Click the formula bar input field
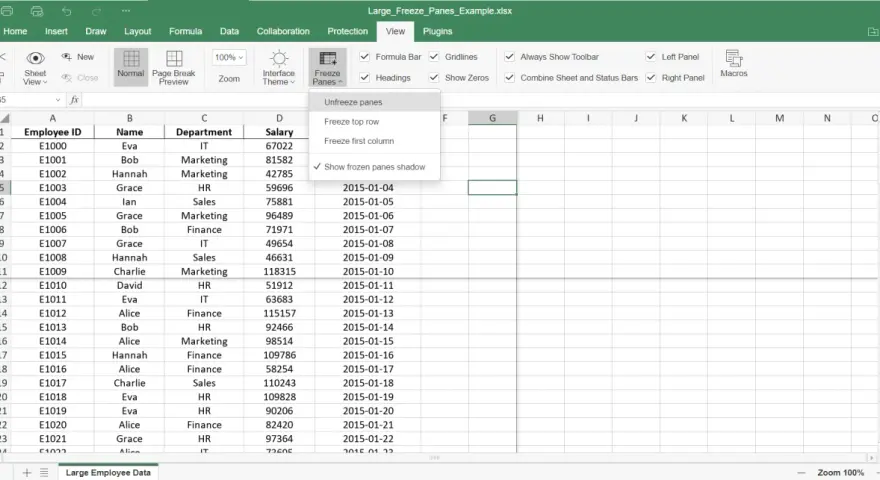 (480, 100)
